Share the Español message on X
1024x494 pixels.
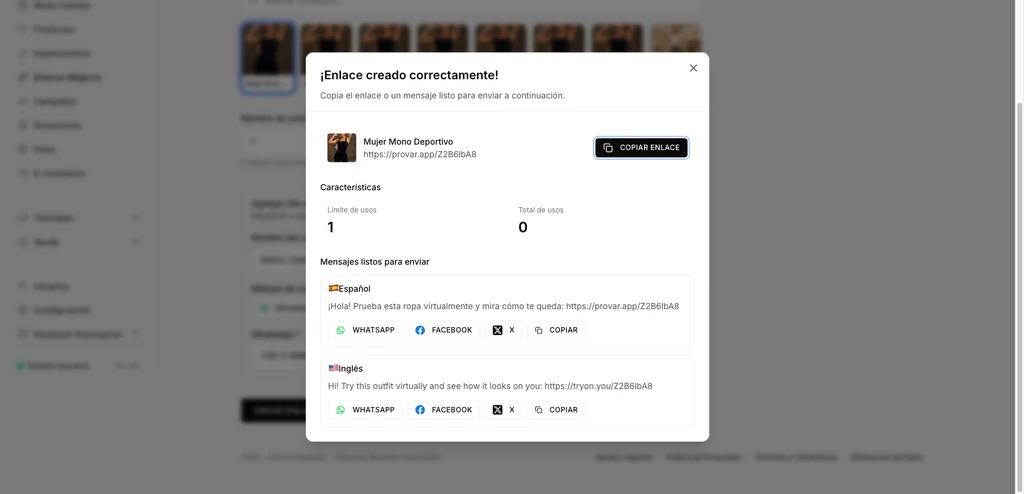pyautogui.click(x=504, y=330)
